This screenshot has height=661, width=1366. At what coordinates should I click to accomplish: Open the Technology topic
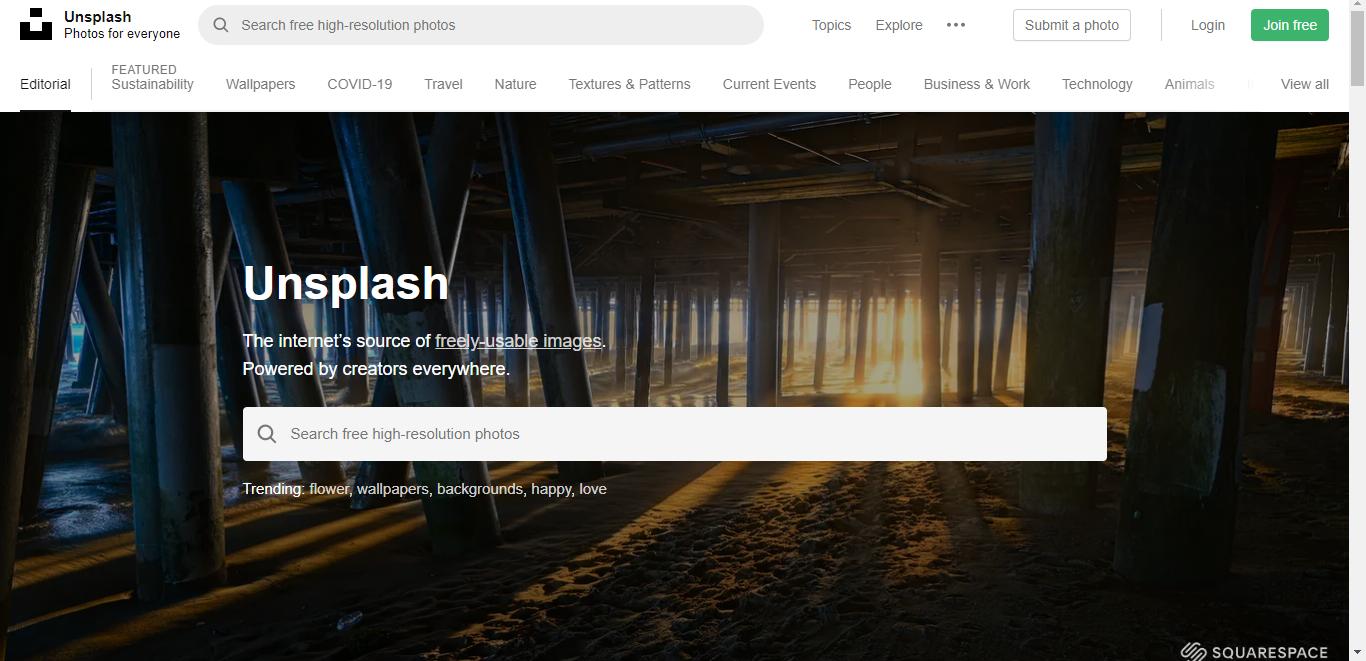tap(1097, 84)
